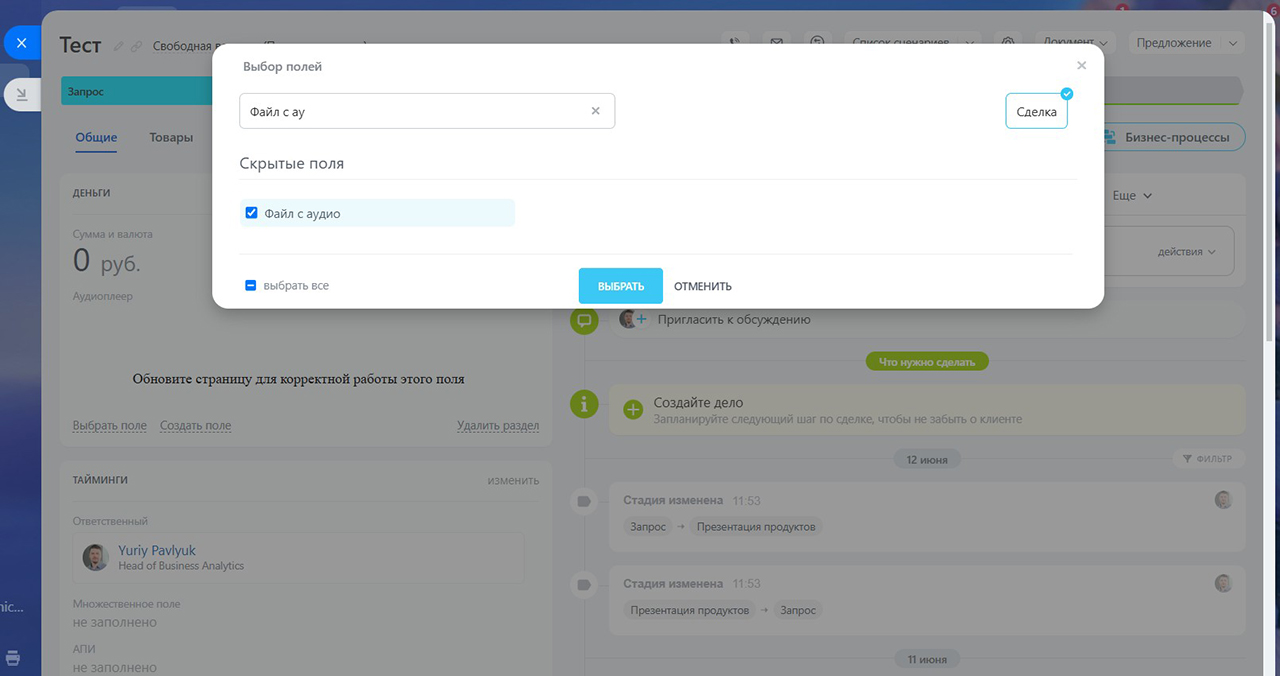Click the collapse arrow icon in left sidebar
Image resolution: width=1280 pixels, height=676 pixels.
click(22, 93)
